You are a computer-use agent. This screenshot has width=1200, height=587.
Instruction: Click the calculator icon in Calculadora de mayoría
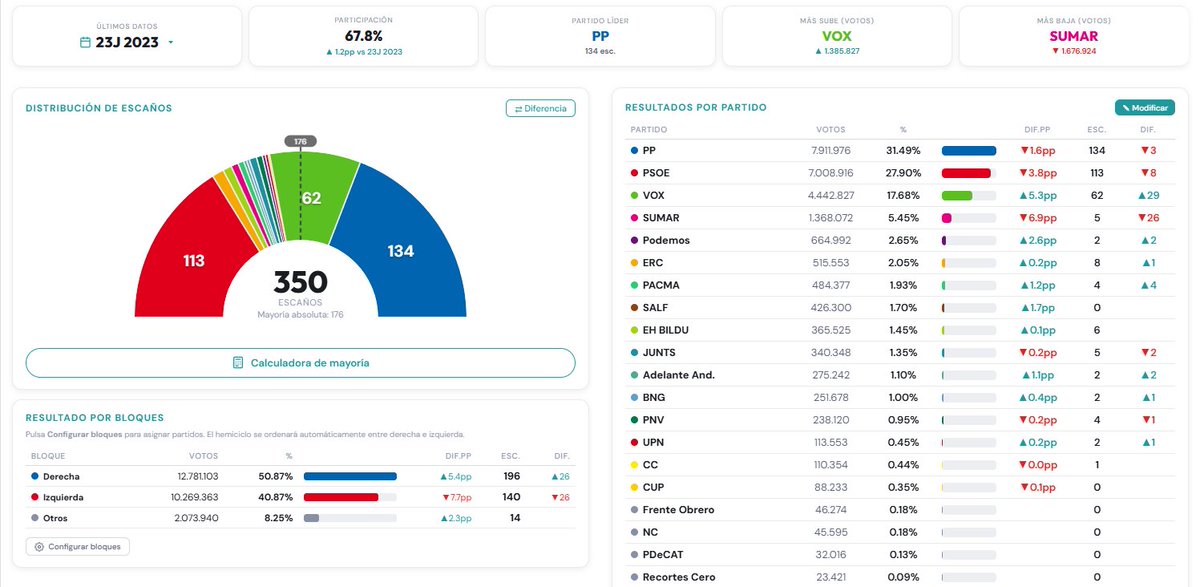pyautogui.click(x=238, y=363)
